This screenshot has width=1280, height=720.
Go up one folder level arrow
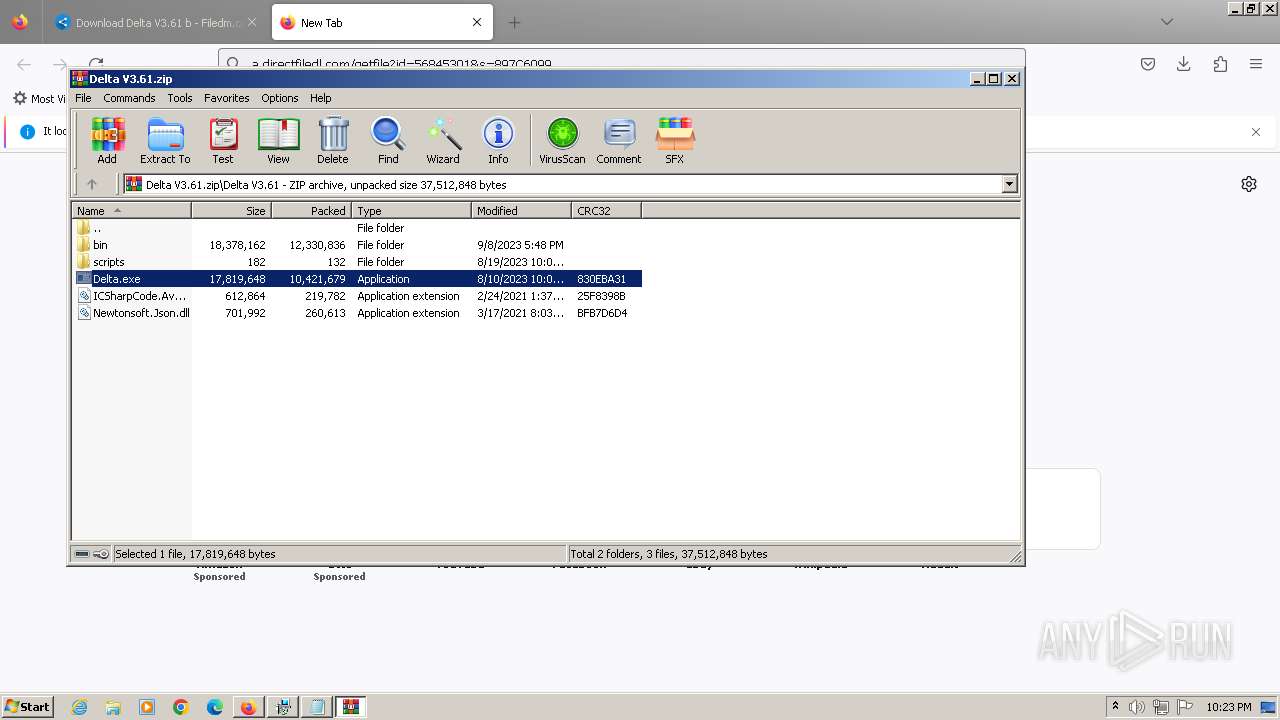(x=92, y=184)
